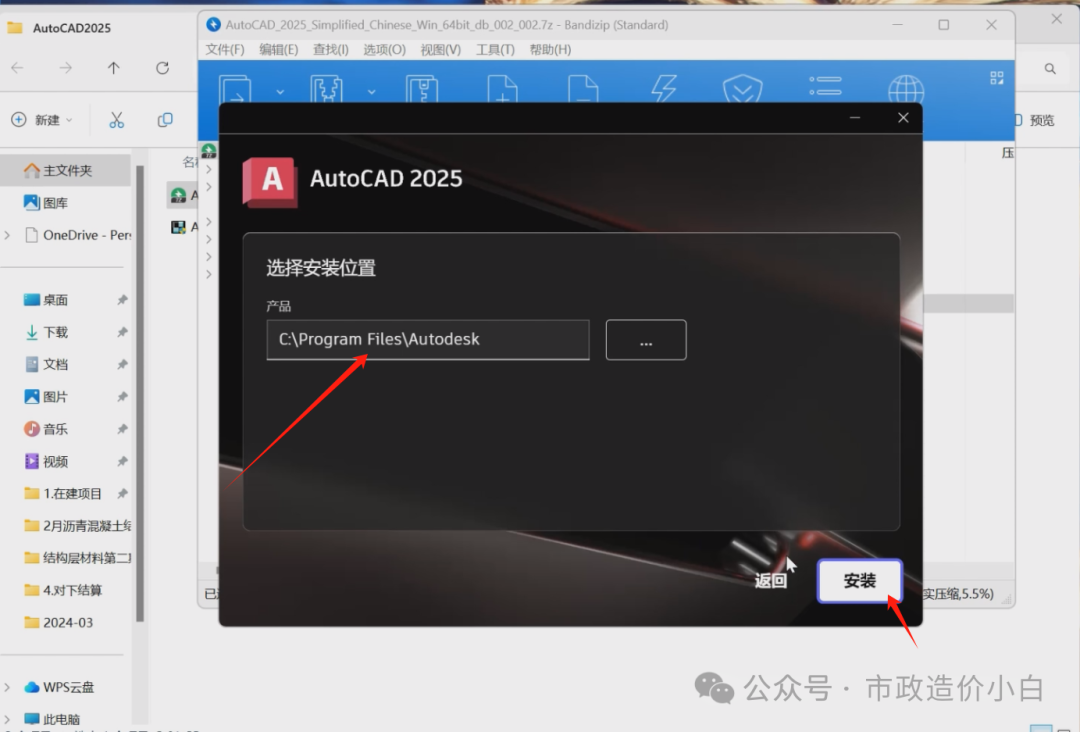The width and height of the screenshot is (1080, 732).
Task: Click Bandizip shield scan icon
Action: [742, 89]
